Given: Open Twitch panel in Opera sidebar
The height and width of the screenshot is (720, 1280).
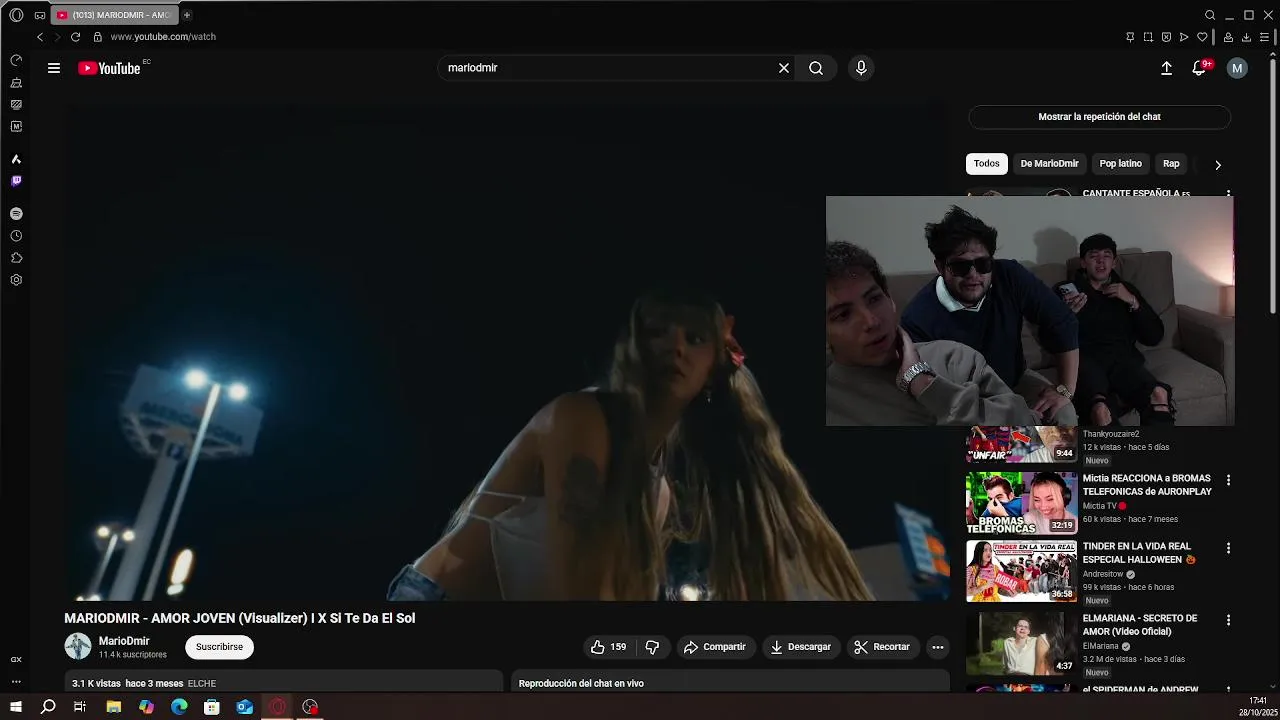Looking at the screenshot, I should click(16, 181).
